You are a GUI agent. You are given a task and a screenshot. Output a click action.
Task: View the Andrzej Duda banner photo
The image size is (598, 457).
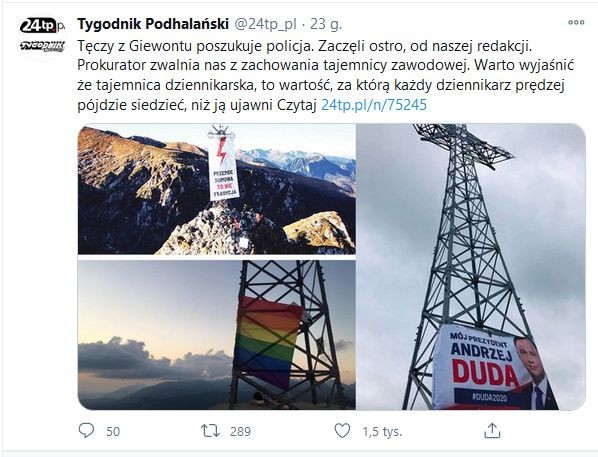(471, 267)
